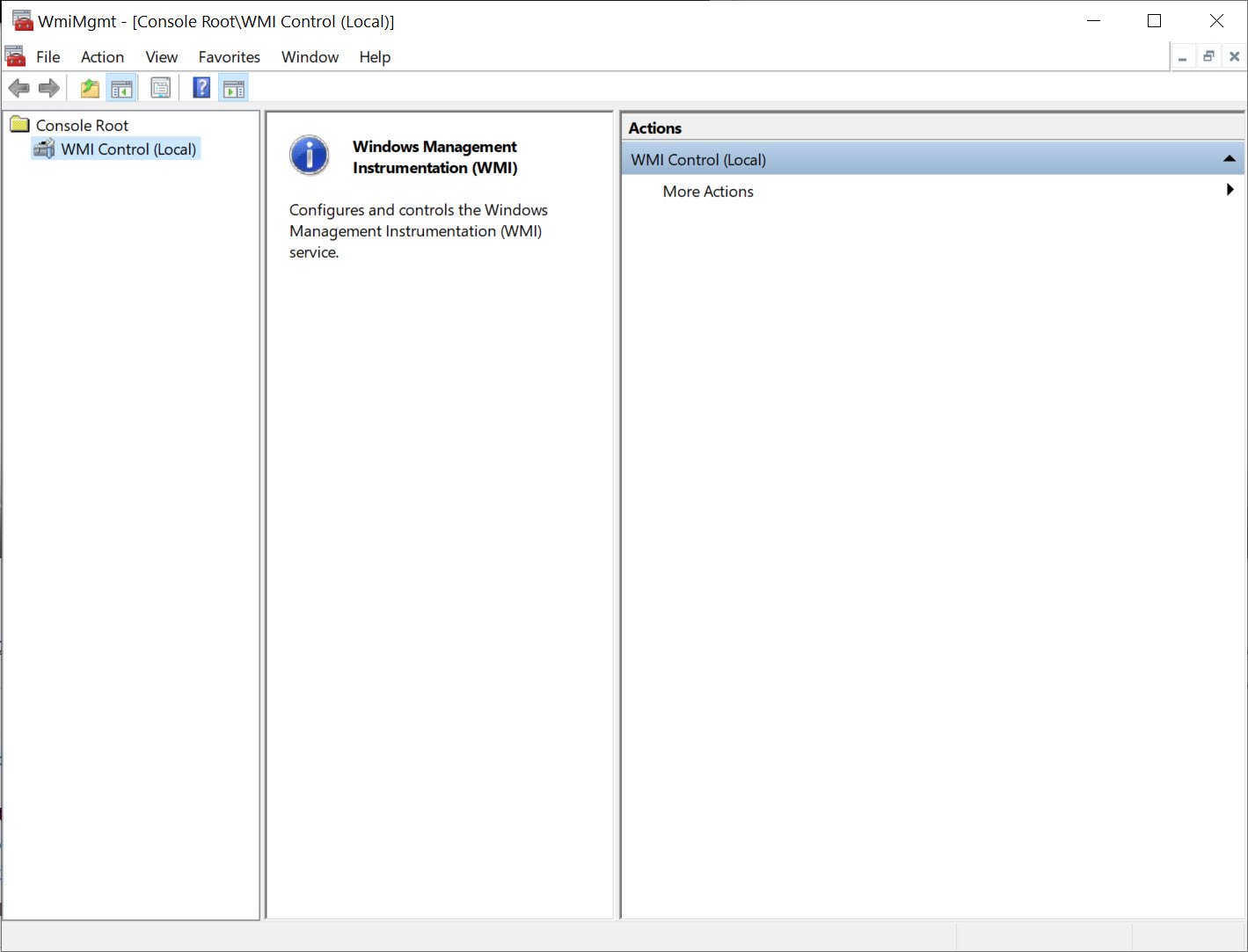Toggle Show/Hide Action Pane toolbar icon
This screenshot has height=952, width=1248.
234,88
